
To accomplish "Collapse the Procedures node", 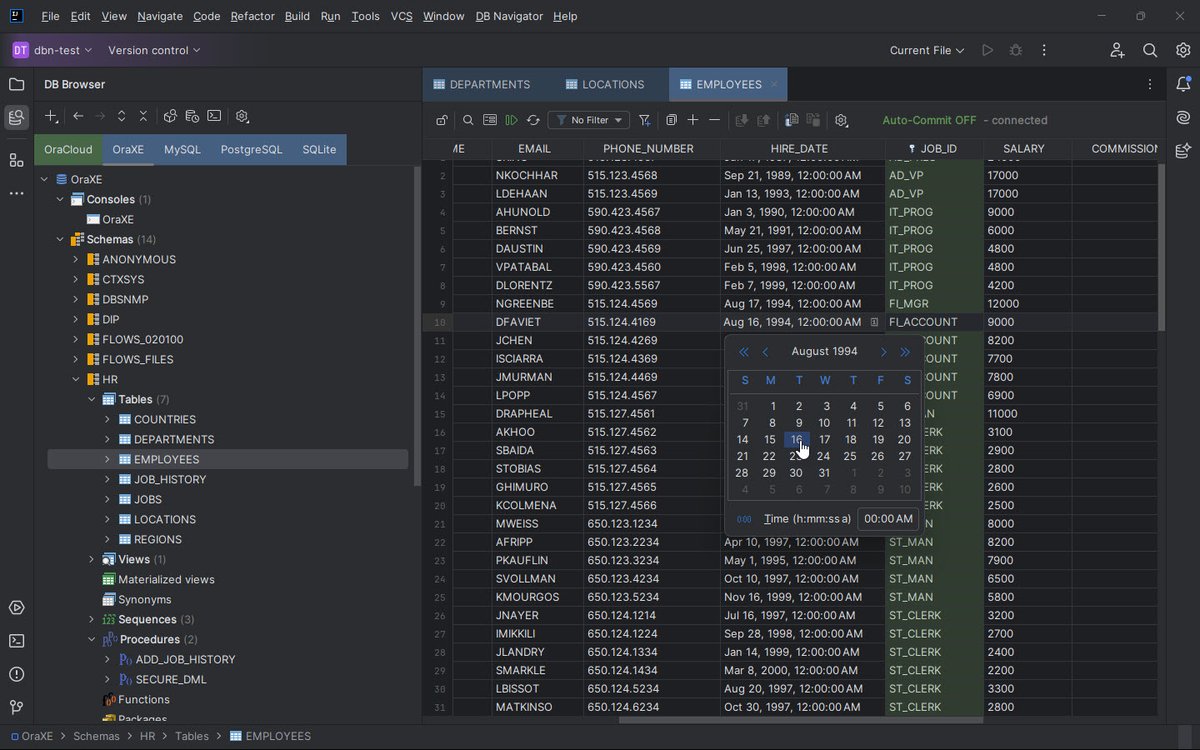I will (92, 639).
